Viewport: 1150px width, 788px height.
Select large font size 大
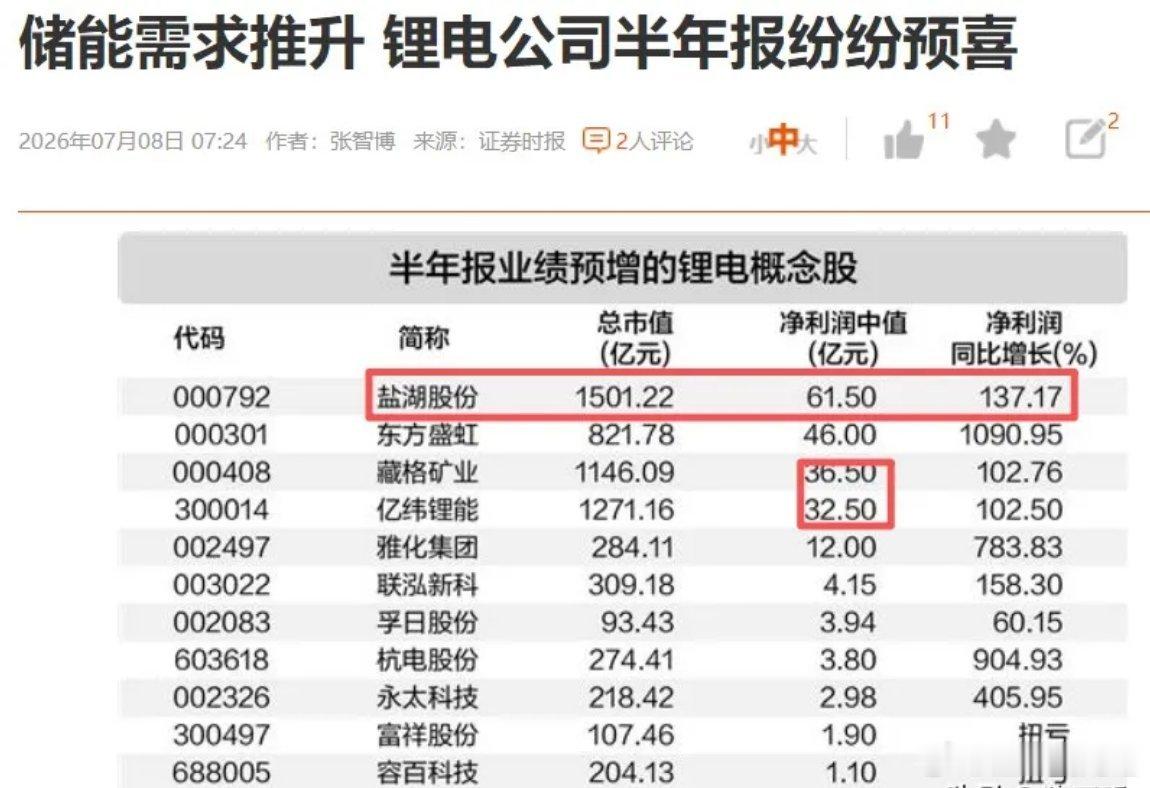(x=807, y=143)
